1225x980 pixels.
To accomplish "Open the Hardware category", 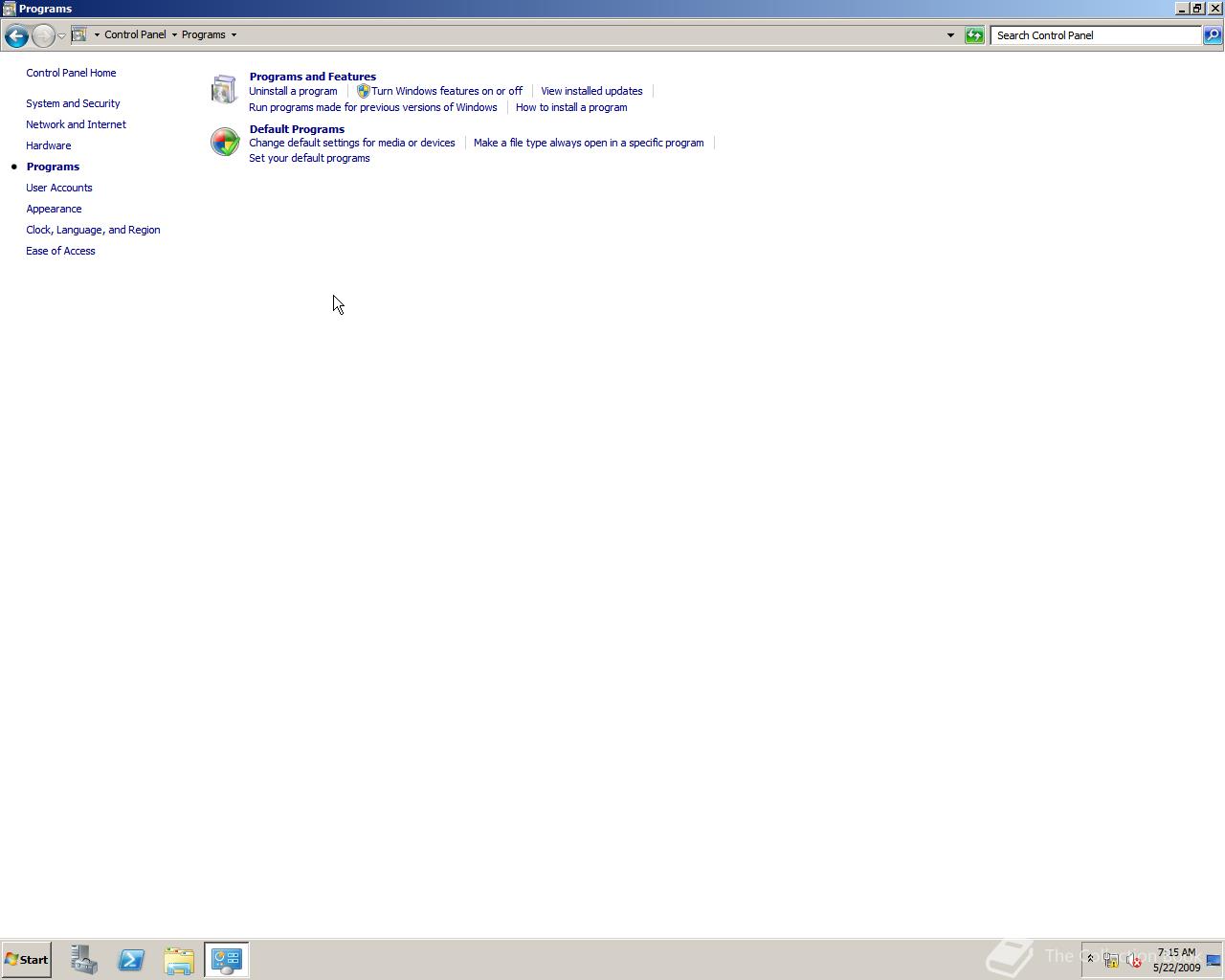I will tap(48, 145).
